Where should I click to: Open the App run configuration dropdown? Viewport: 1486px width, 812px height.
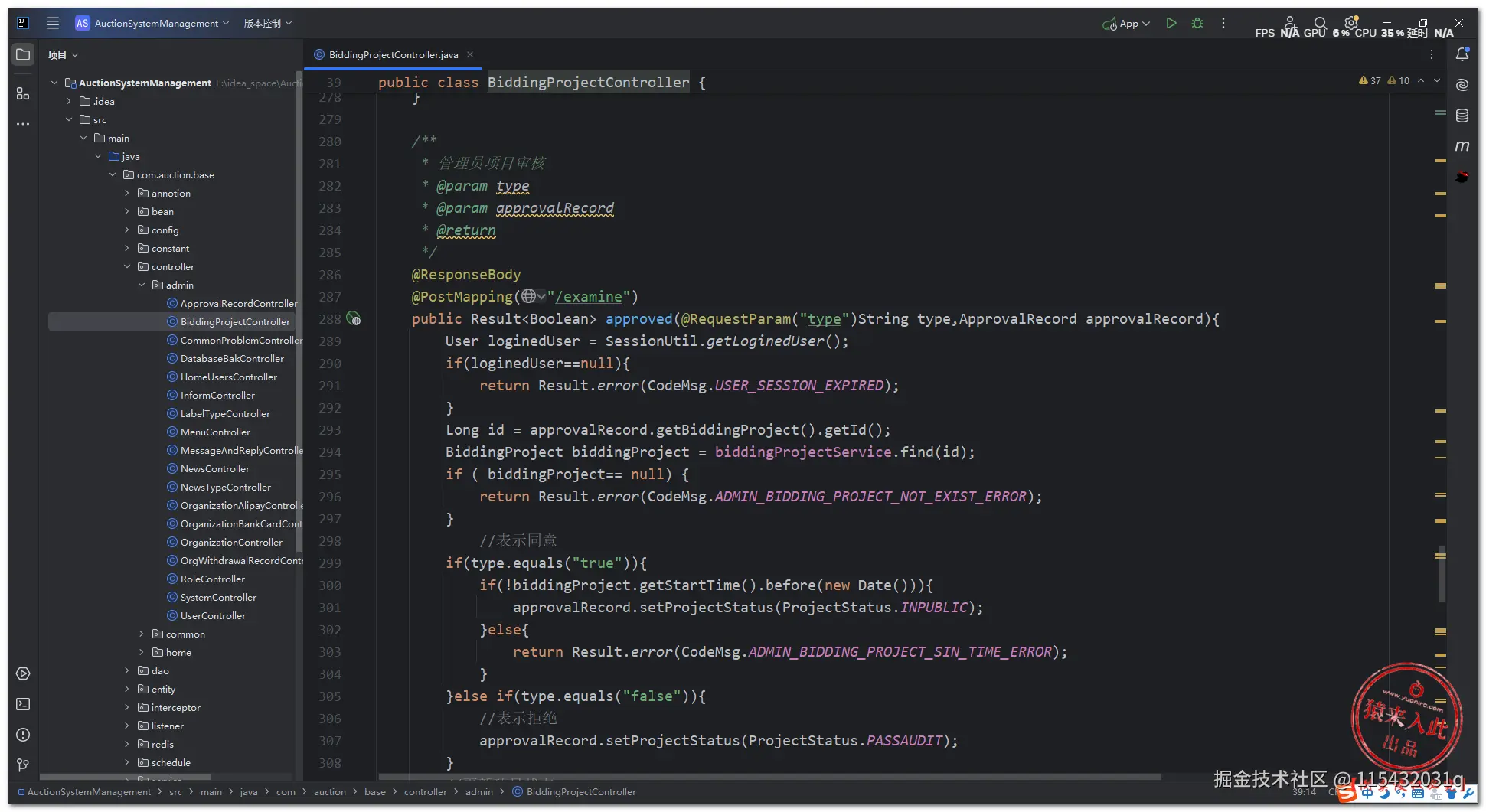(1126, 23)
